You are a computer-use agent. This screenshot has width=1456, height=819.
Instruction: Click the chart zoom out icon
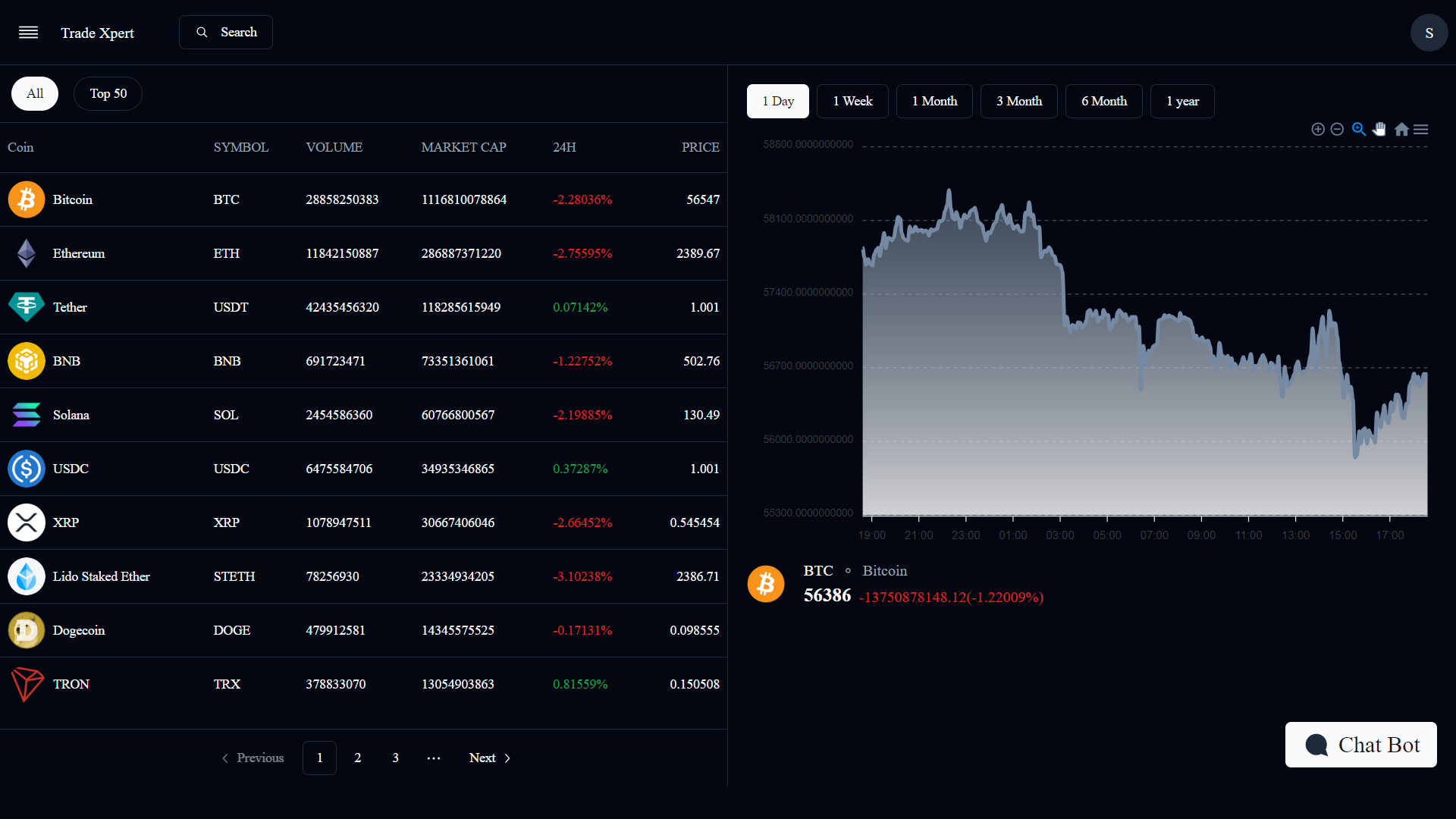1338,130
